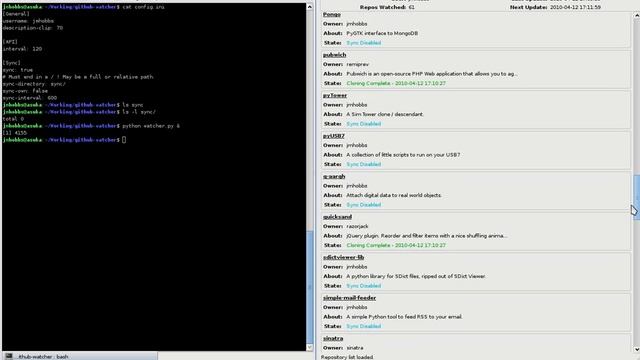Click the 'cat config.ini' command line
The image size is (640, 360).
coord(143,7)
